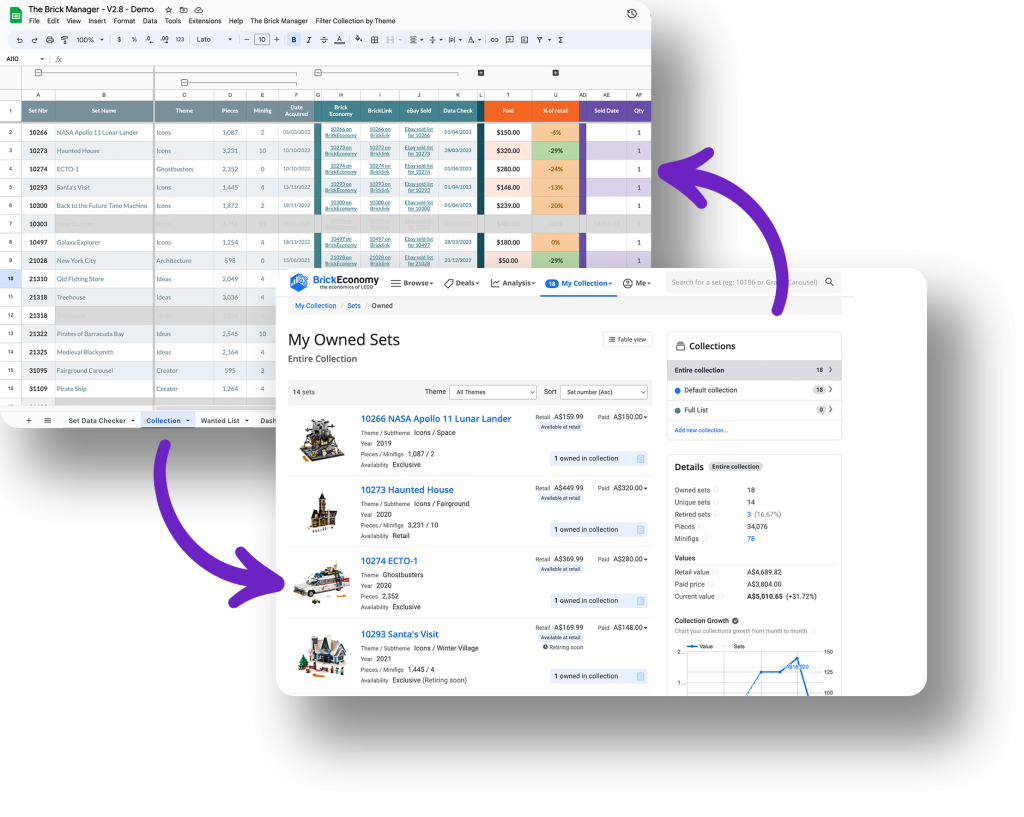Image resolution: width=1024 pixels, height=817 pixels.
Task: Click the Table view button
Action: (628, 340)
